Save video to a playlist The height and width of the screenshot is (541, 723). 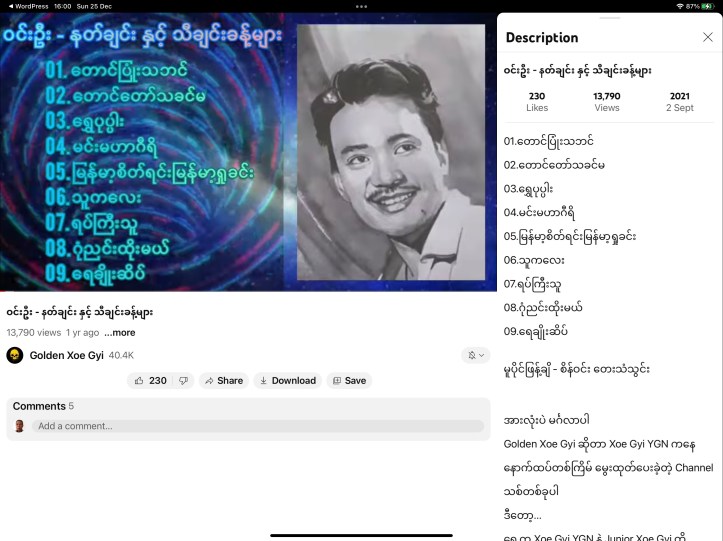point(349,380)
